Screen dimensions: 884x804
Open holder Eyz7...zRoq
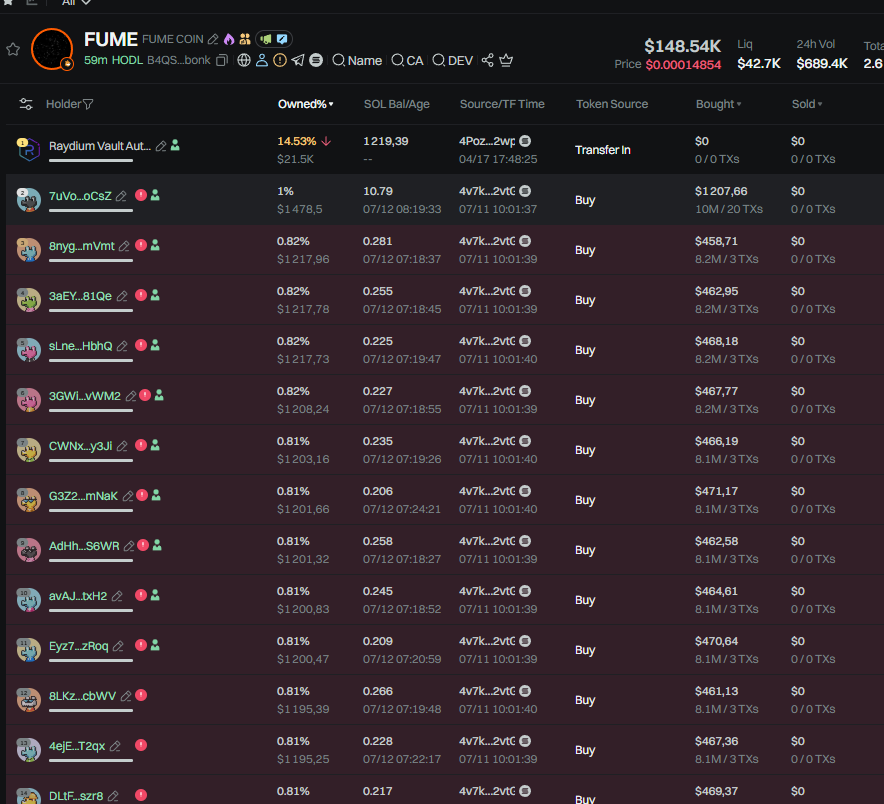coord(78,646)
